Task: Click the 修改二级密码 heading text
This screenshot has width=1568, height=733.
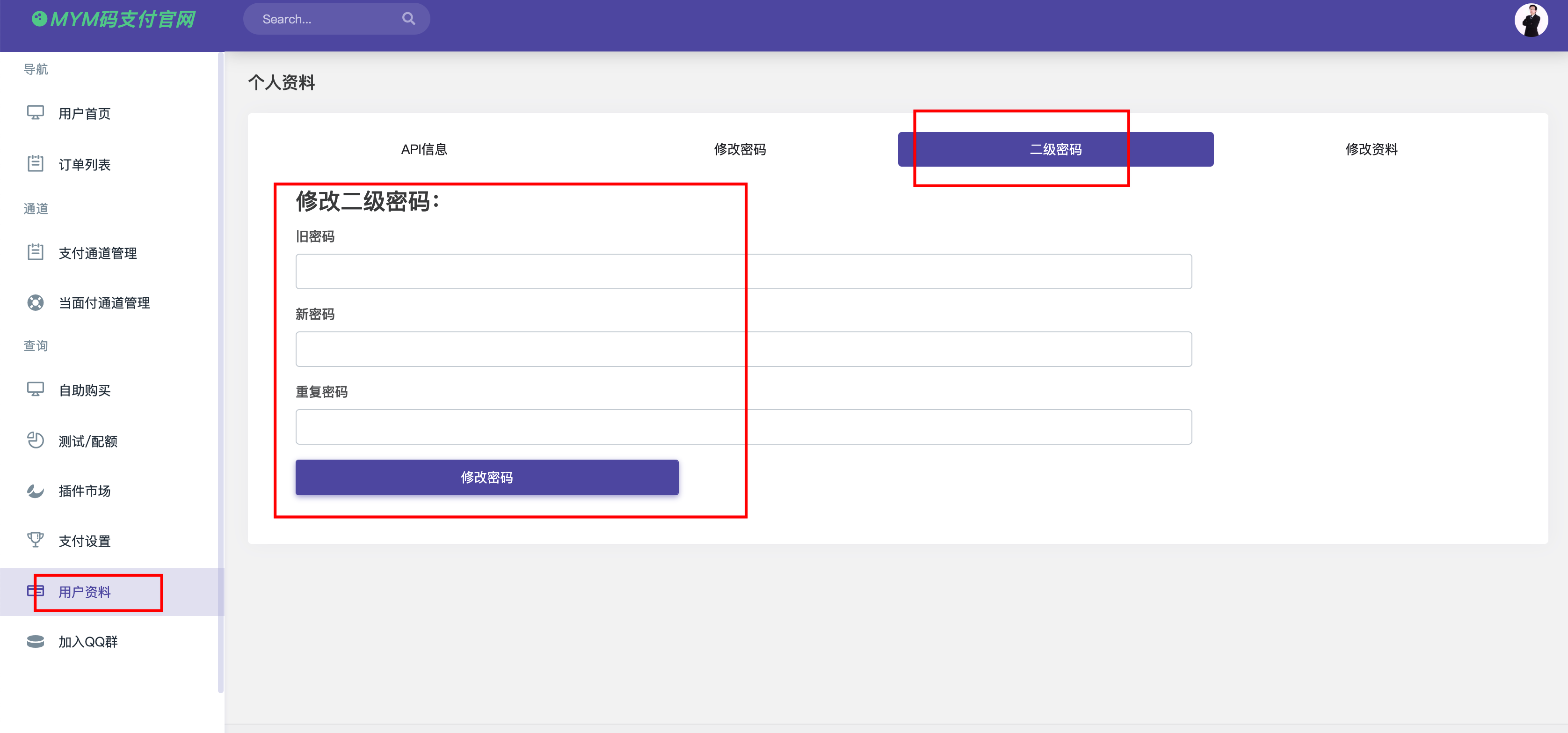Action: click(368, 201)
